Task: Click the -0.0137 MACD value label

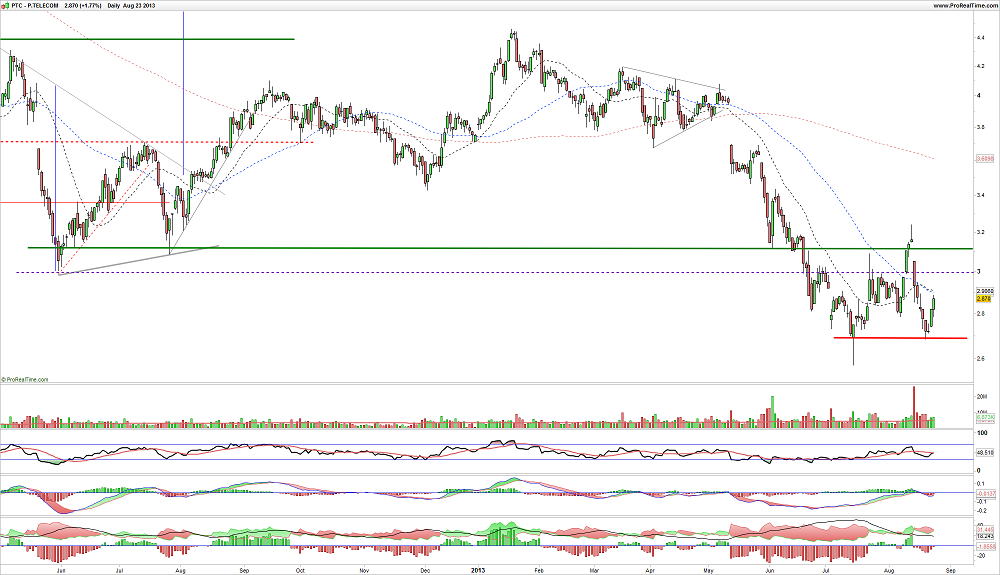Action: tap(985, 493)
